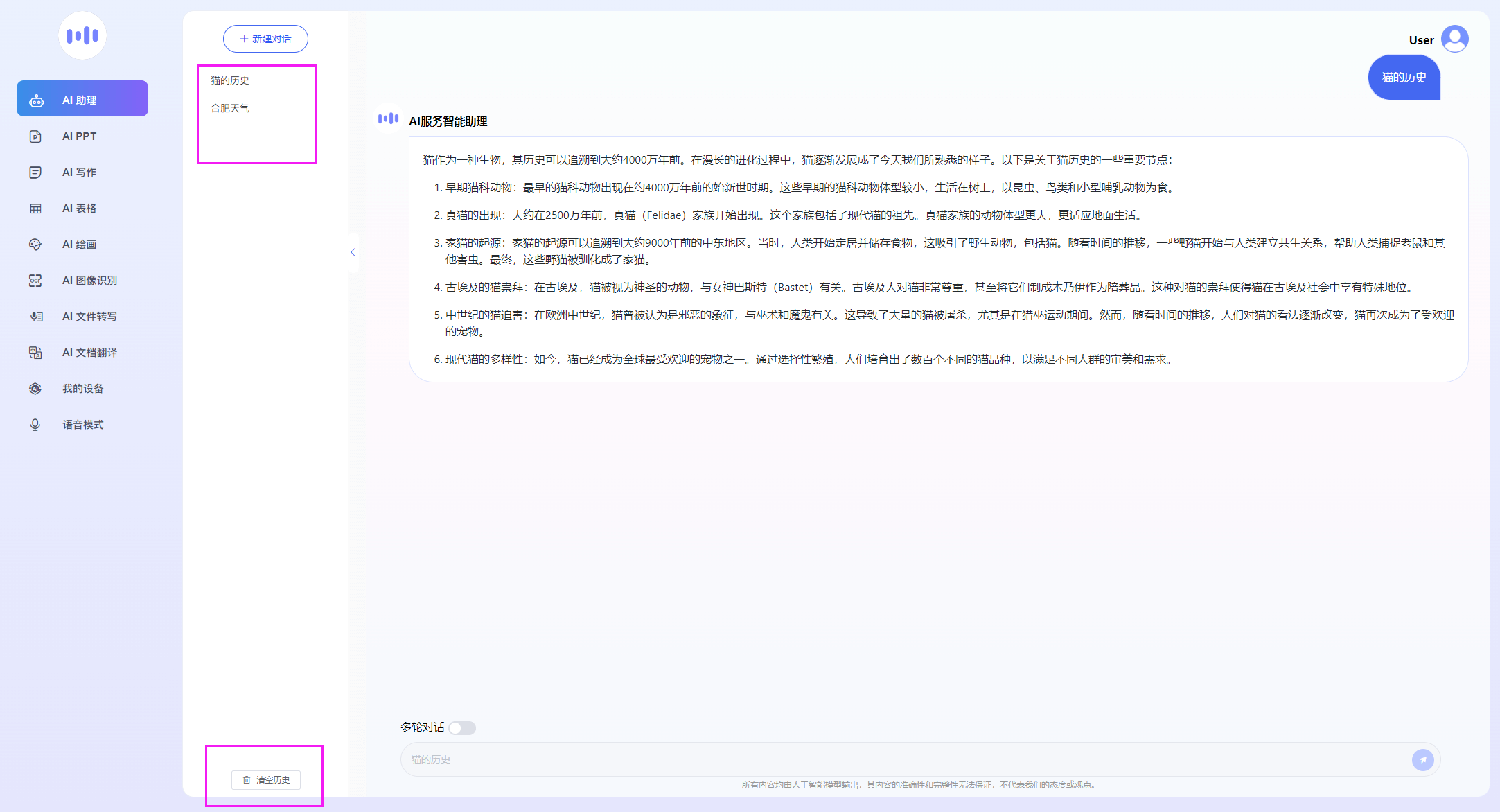Select the 猫的历史 conversation
Image resolution: width=1500 pixels, height=812 pixels.
click(x=230, y=80)
